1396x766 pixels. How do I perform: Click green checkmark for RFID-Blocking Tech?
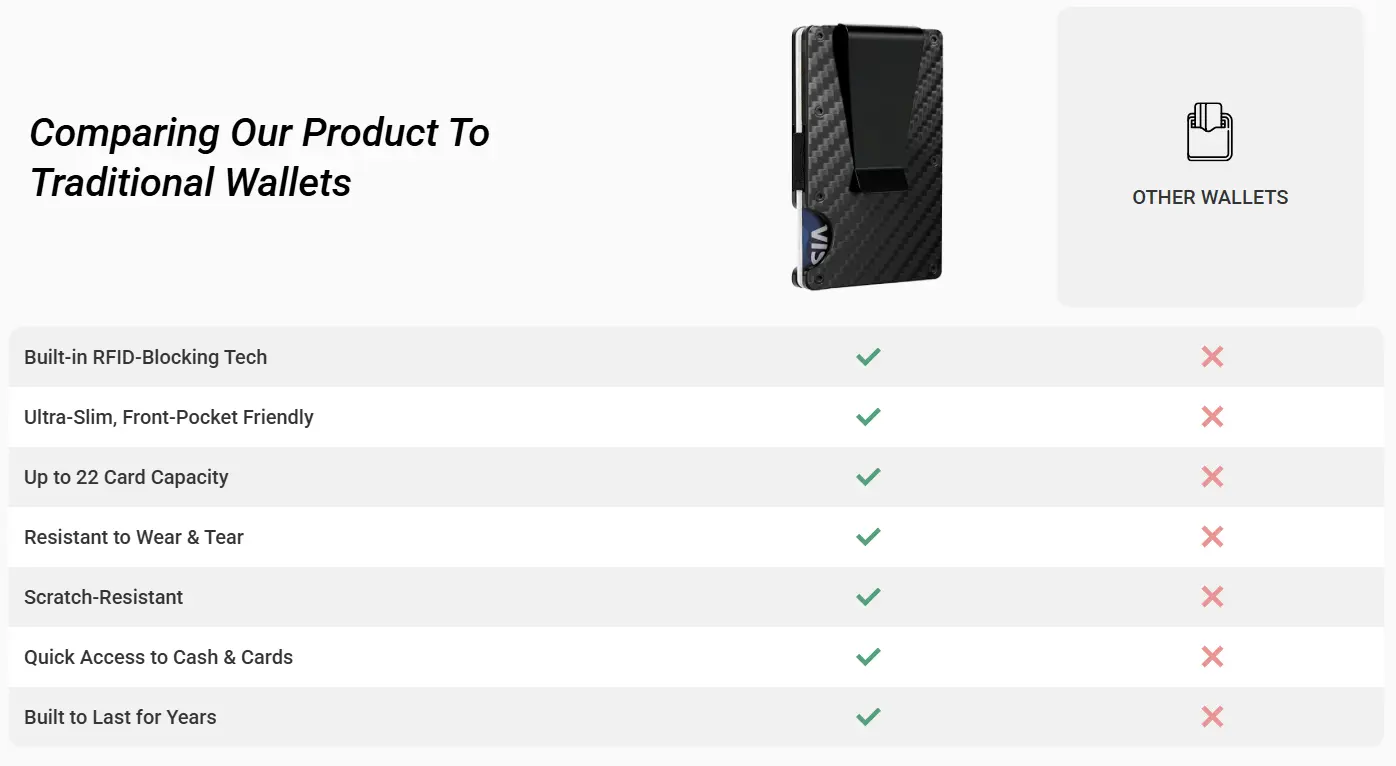[x=868, y=357]
